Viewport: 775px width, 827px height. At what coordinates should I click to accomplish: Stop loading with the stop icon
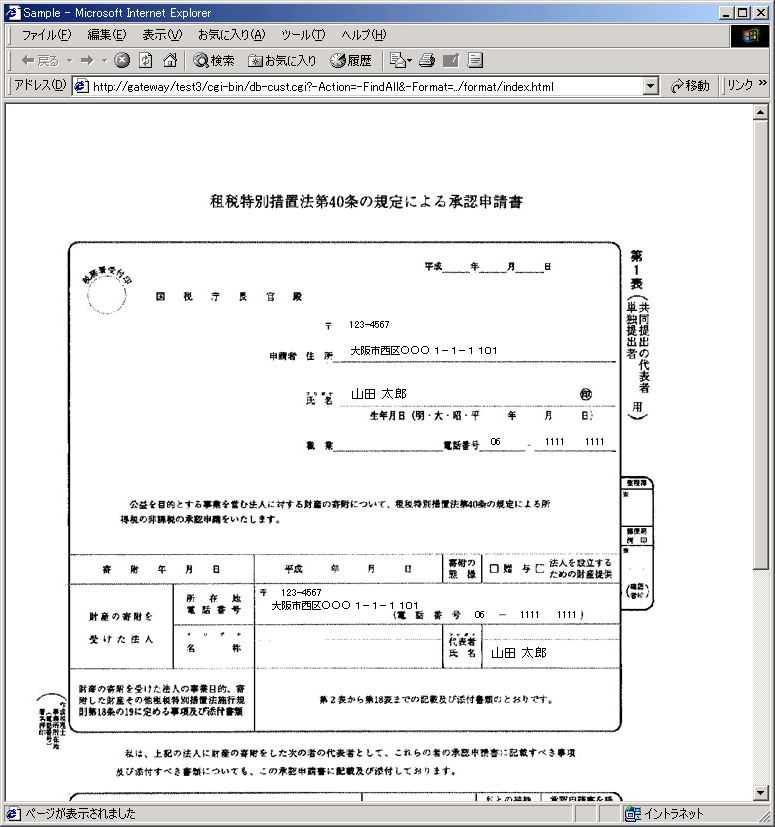click(122, 60)
